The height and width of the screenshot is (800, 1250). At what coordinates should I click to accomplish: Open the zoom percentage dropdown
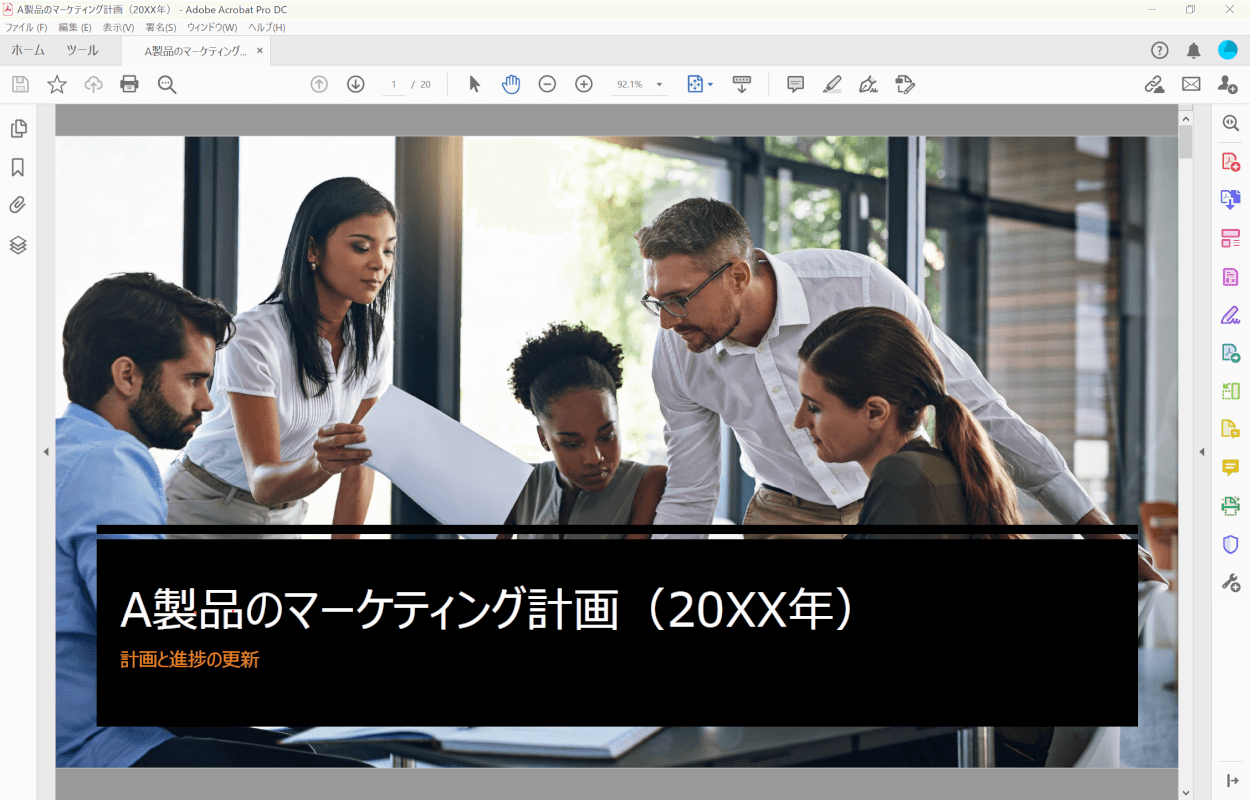pos(659,84)
